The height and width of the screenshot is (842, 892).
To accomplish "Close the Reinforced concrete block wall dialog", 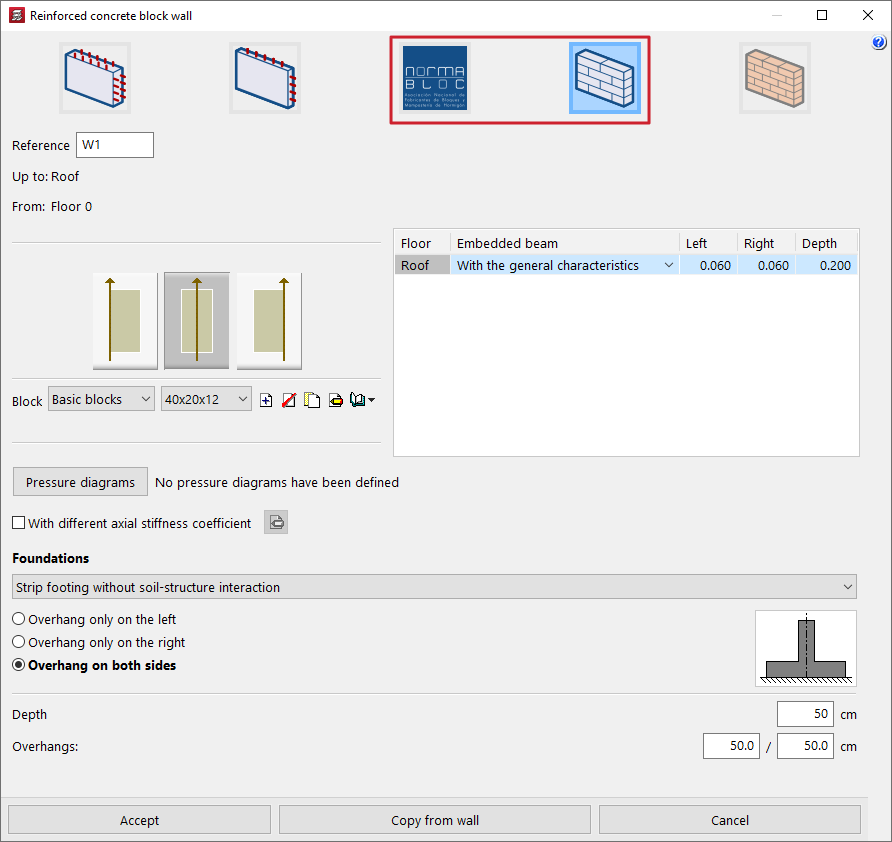I will (868, 15).
